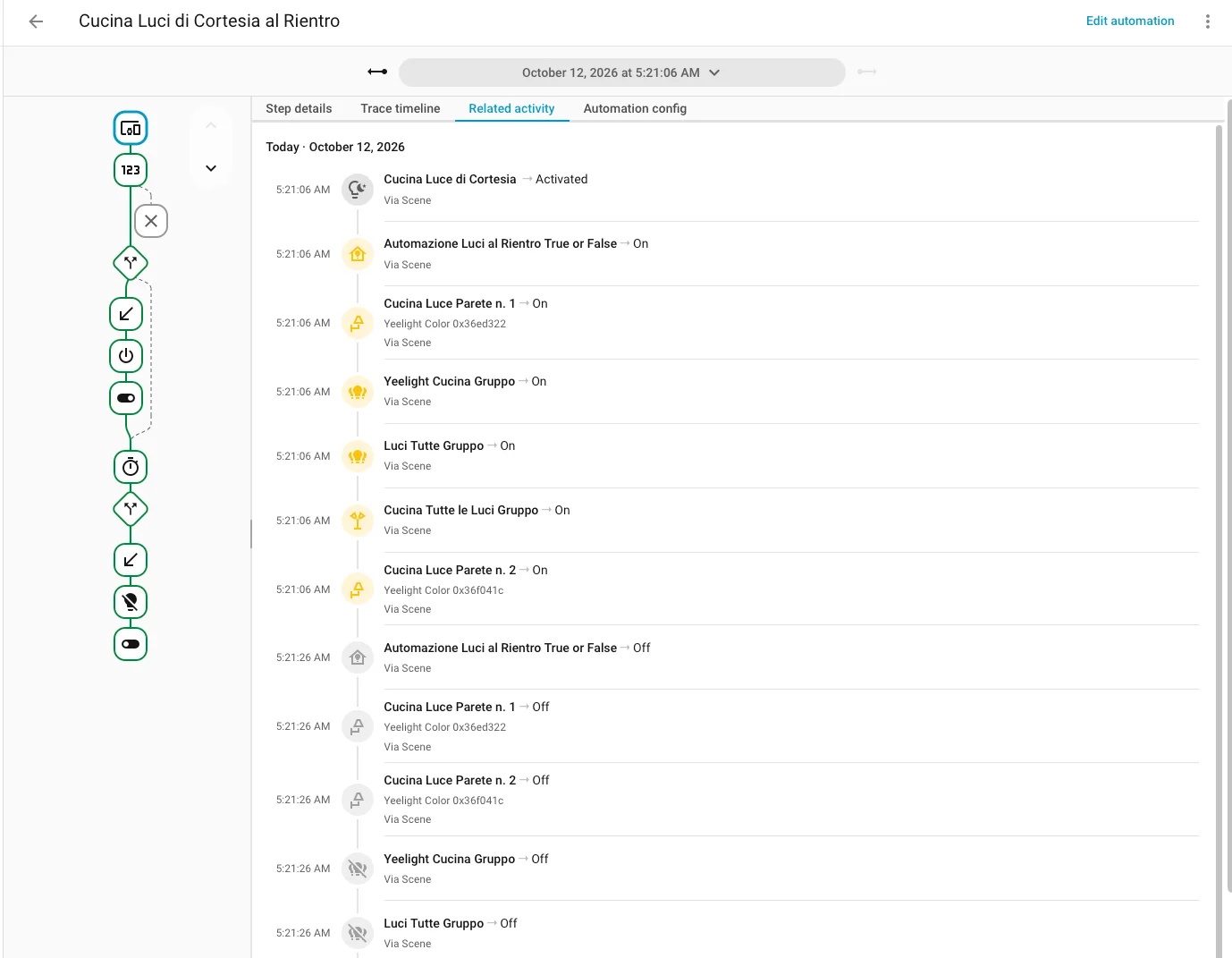1232x958 pixels.
Task: Open Cucina Luce Parete n. 1 name in the Off entry
Action: point(450,707)
